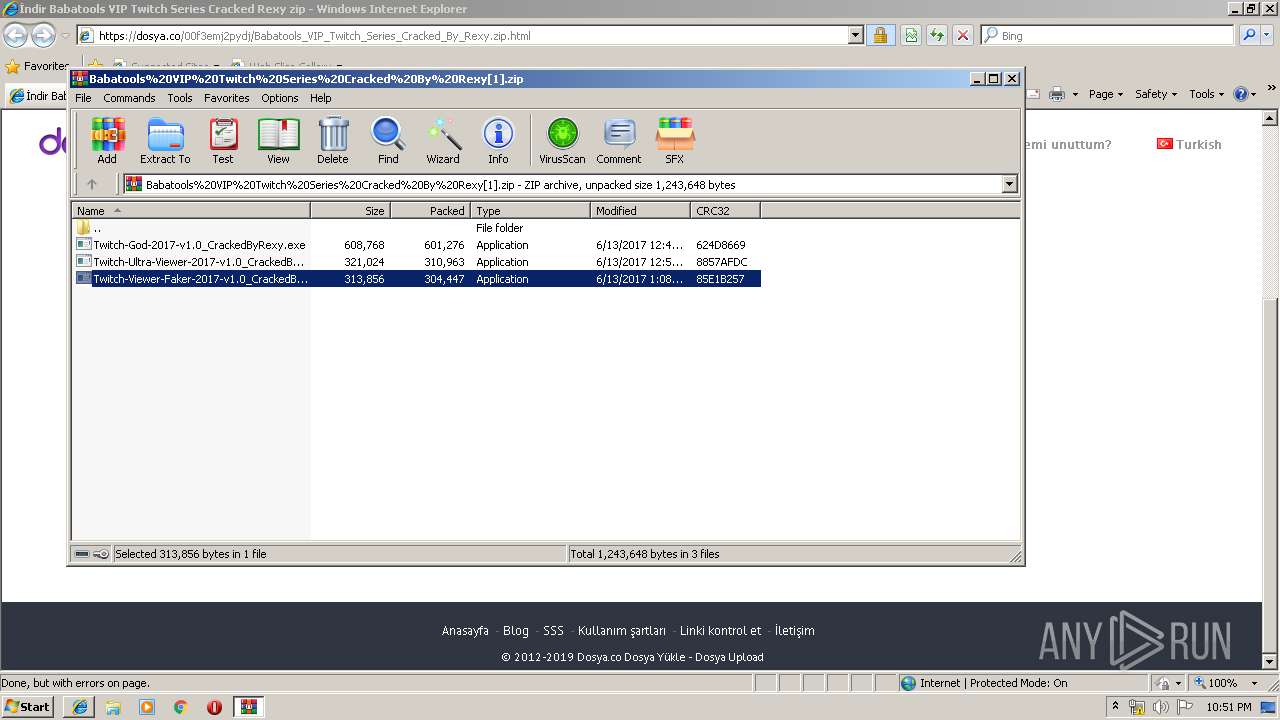This screenshot has height=720, width=1280.
Task: Click the SFX toolbar icon
Action: pyautogui.click(x=675, y=140)
